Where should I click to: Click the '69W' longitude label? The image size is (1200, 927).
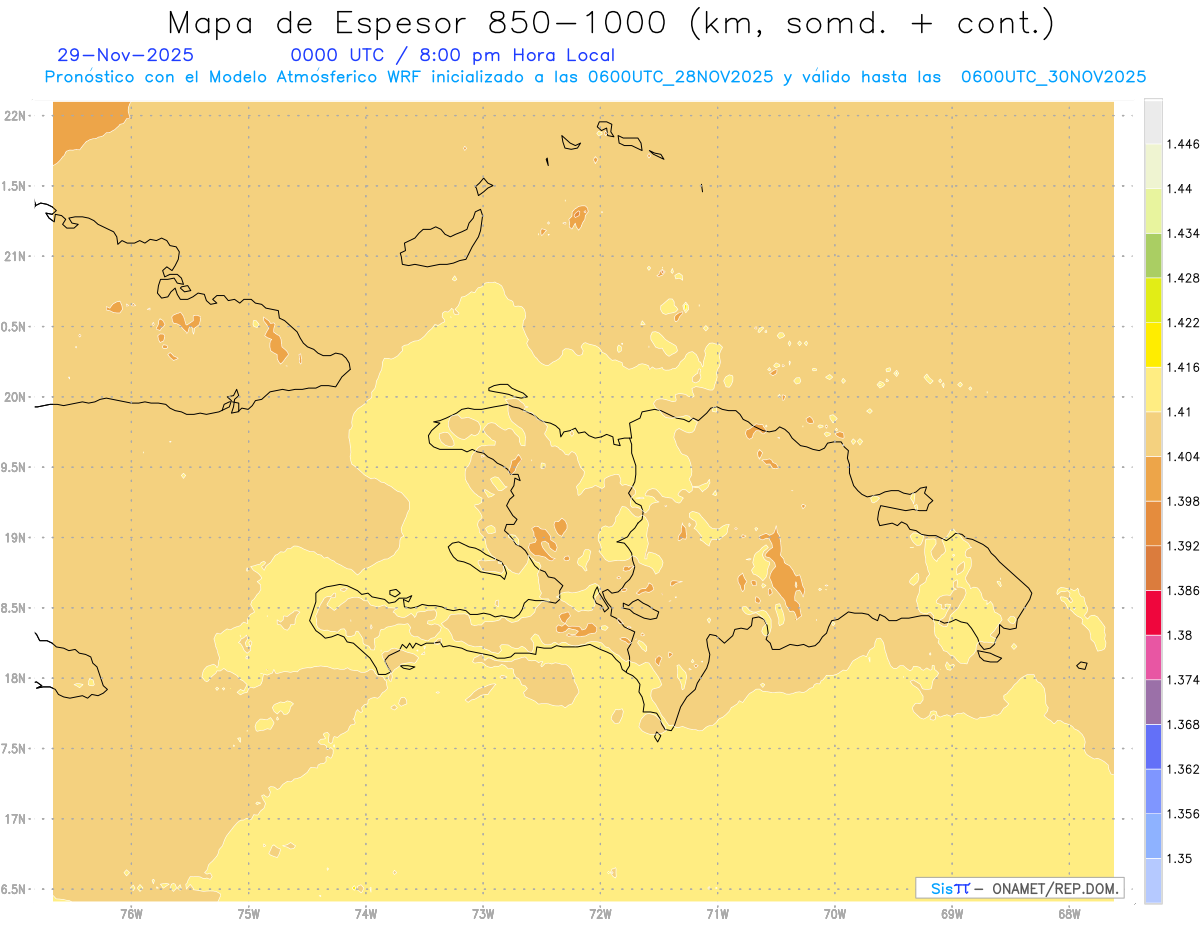(952, 913)
